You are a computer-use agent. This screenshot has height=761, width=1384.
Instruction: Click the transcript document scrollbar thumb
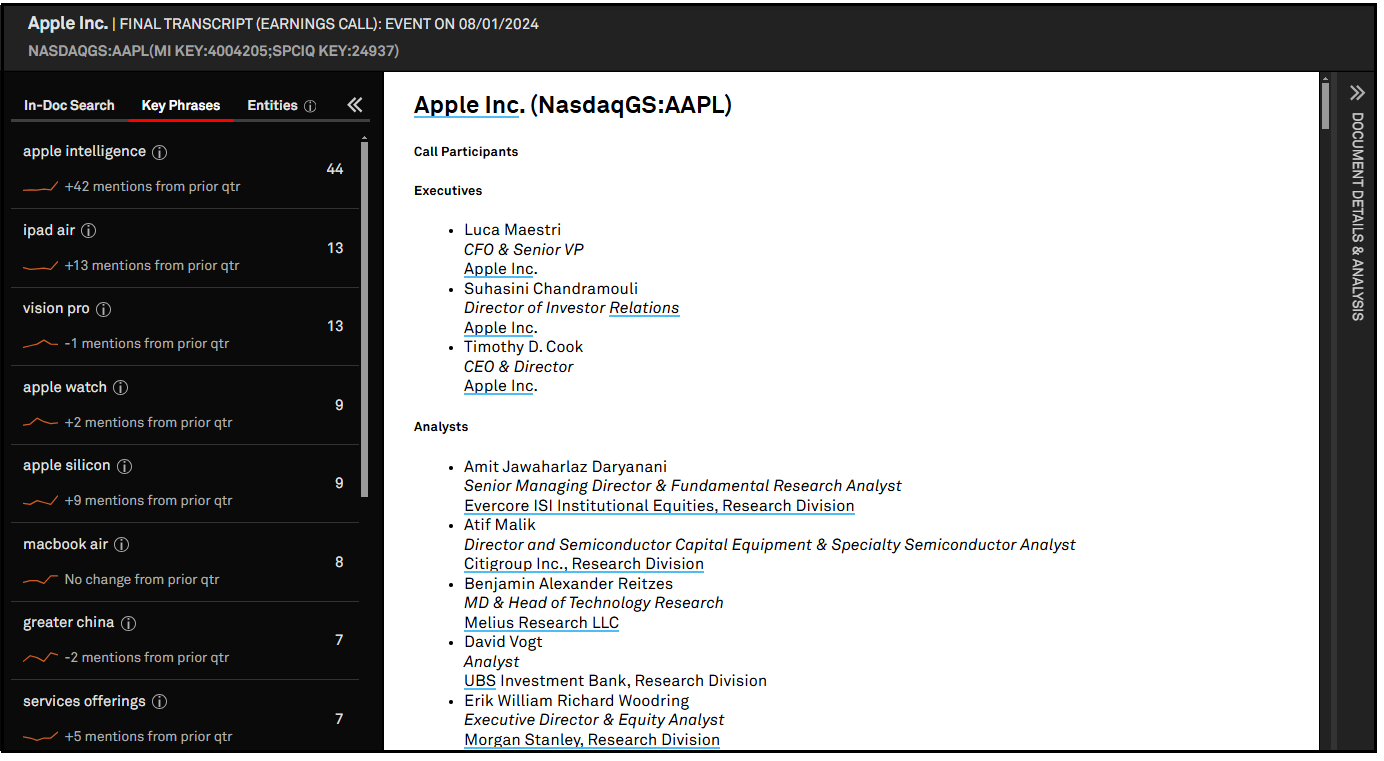click(x=1326, y=106)
